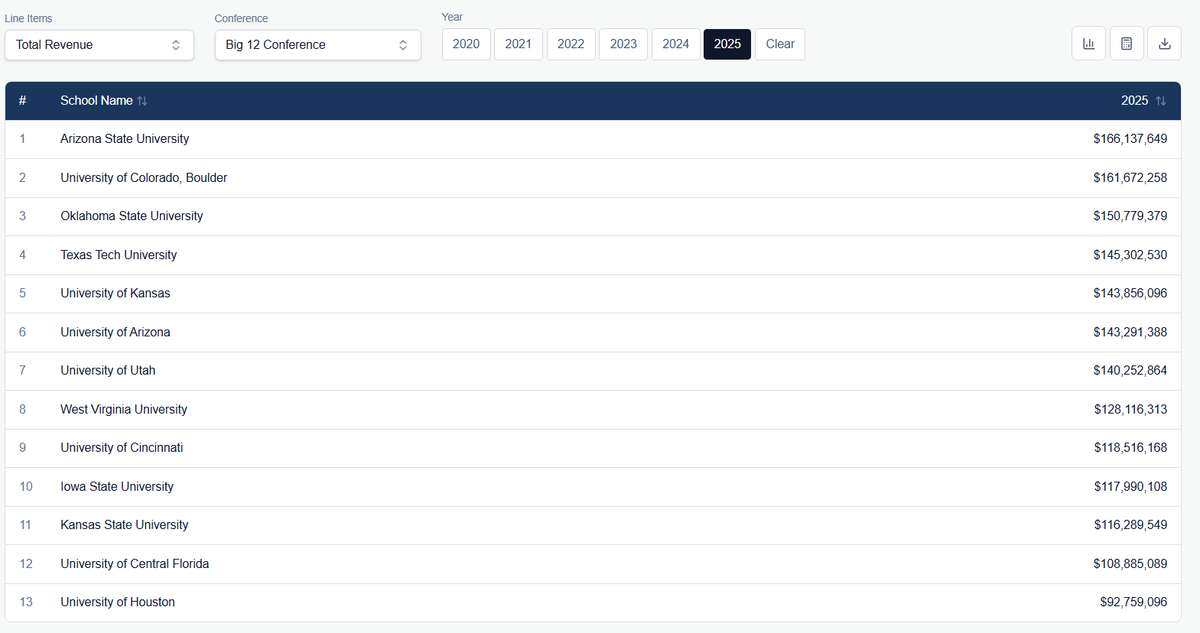Click the Line Items label

pos(29,19)
